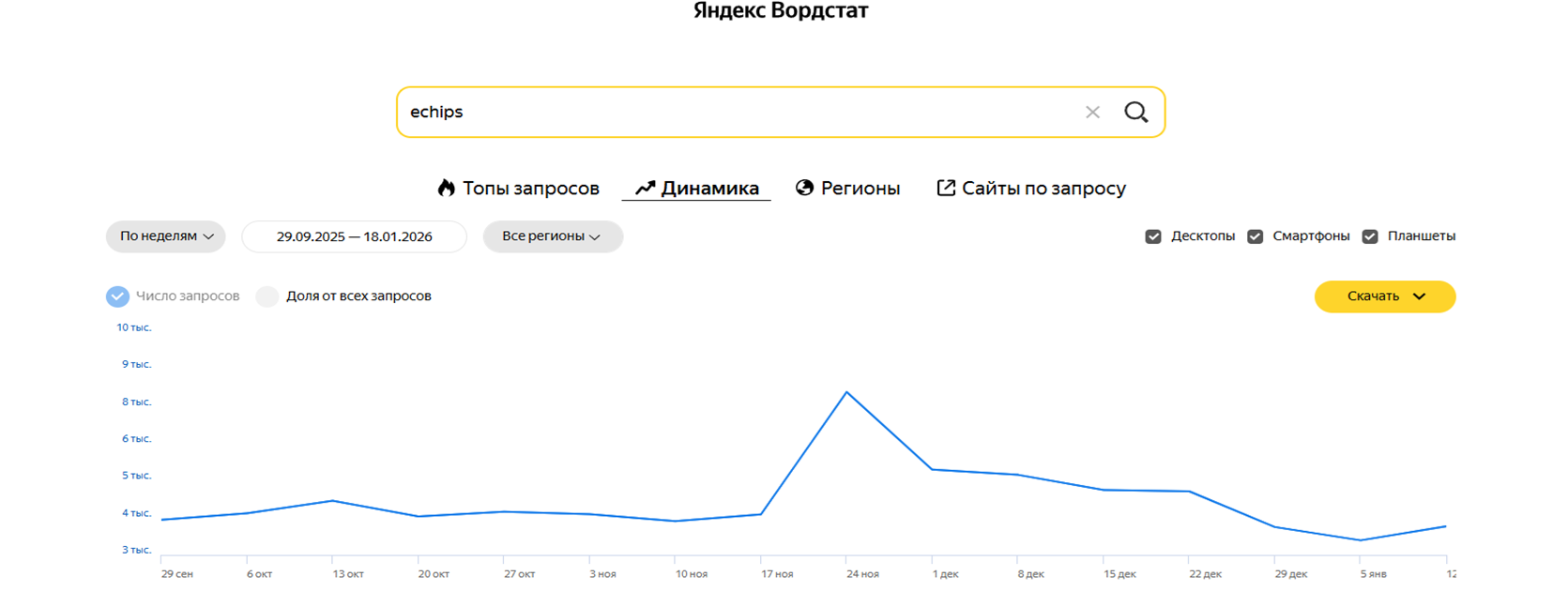Open the Скачать download dropdown

point(1384,296)
